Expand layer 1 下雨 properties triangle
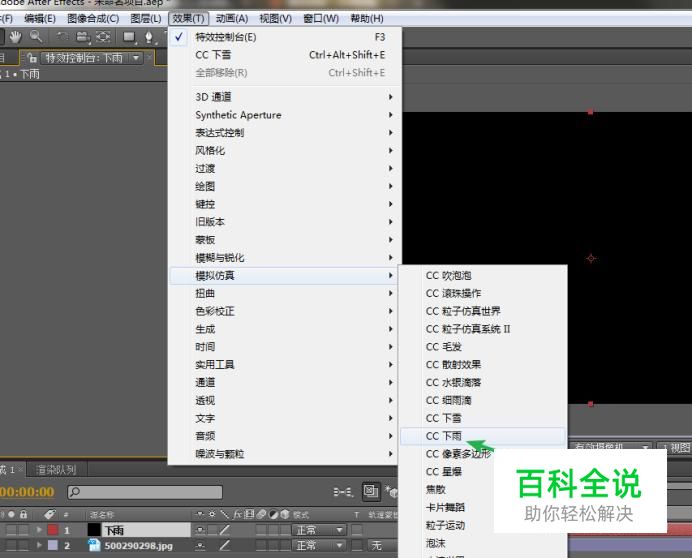The height and width of the screenshot is (558, 692). point(39,530)
